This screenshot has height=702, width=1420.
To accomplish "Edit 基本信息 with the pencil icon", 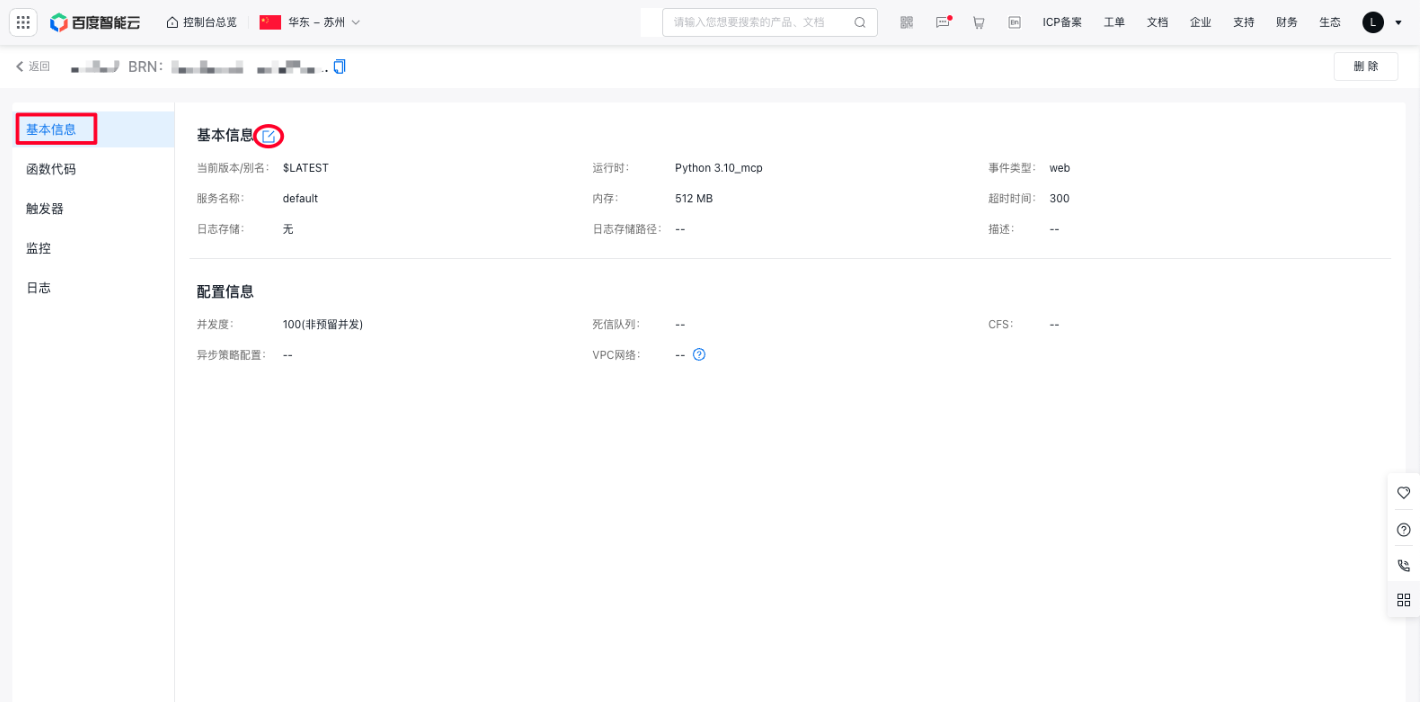I will coord(269,136).
